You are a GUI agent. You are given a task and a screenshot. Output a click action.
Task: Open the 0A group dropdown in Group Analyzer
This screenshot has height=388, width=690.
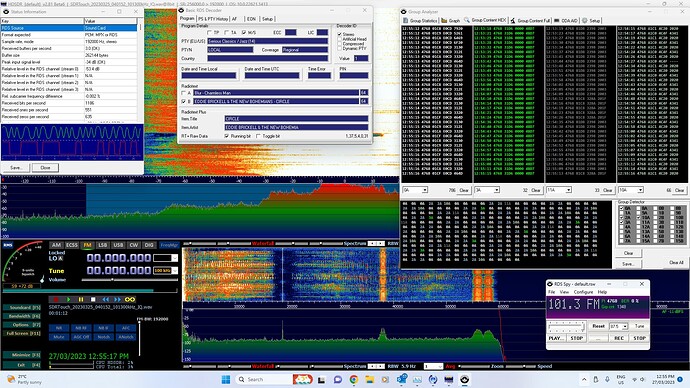tap(424, 190)
